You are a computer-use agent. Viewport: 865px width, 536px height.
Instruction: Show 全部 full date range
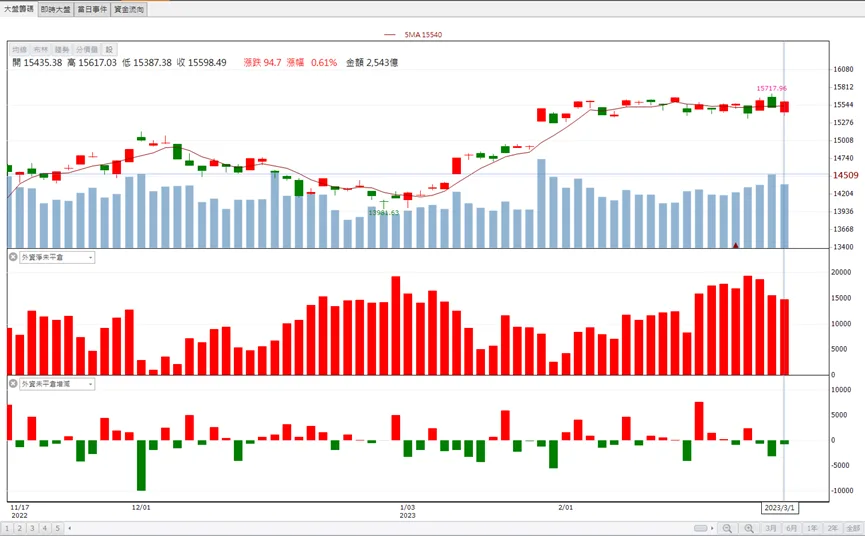(x=853, y=528)
